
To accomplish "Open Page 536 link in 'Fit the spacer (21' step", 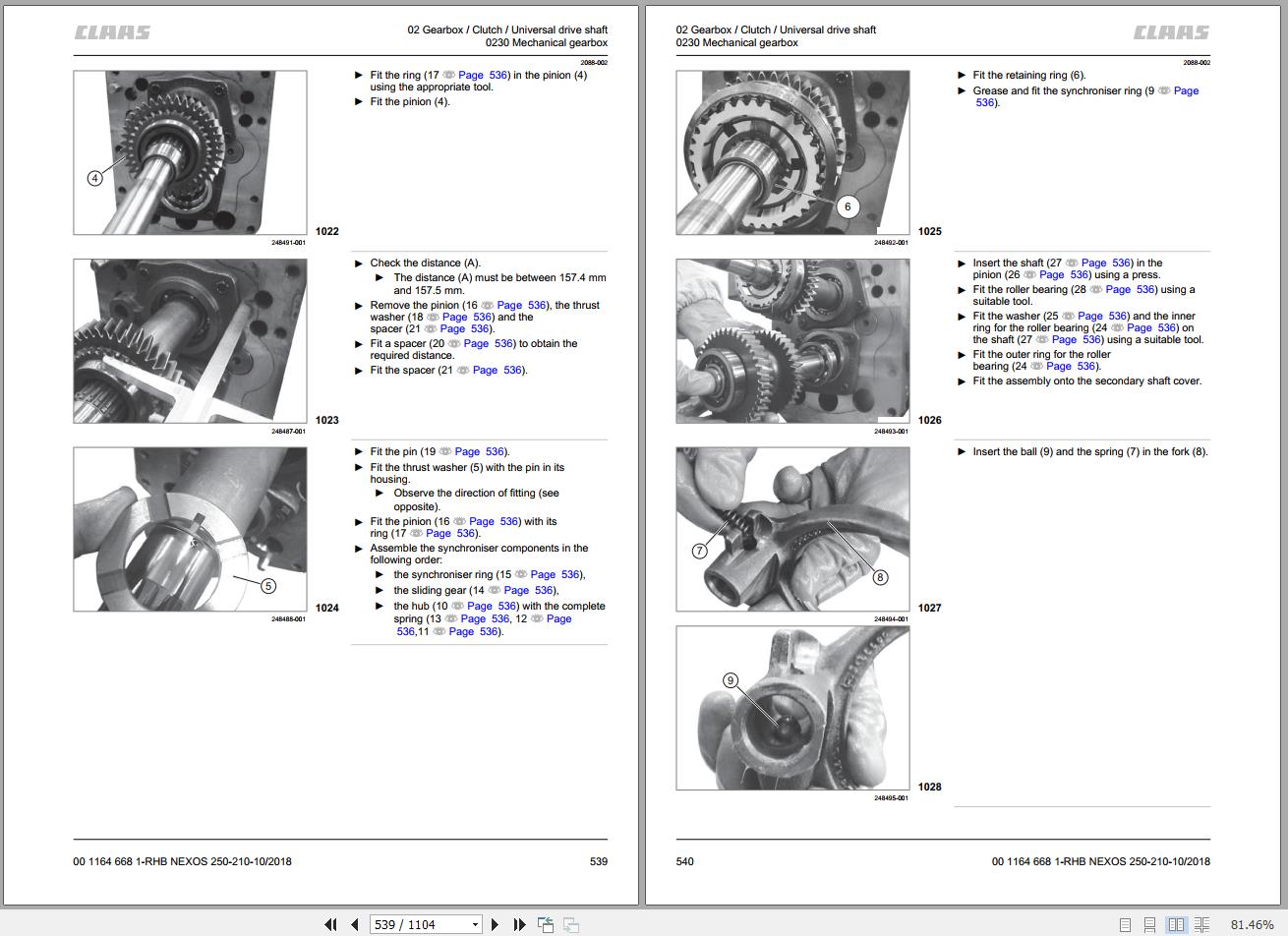I will point(498,370).
